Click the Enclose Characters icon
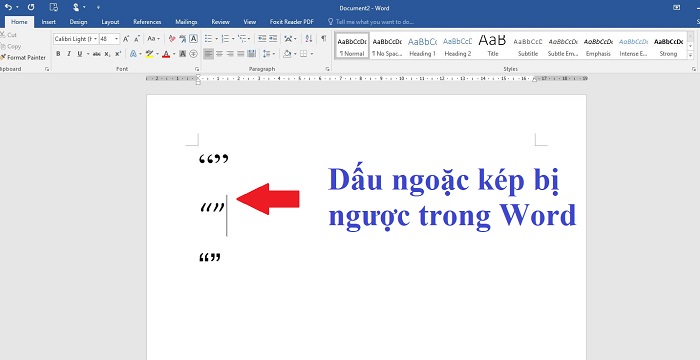Viewport: 700px width, 360px height. 193,54
